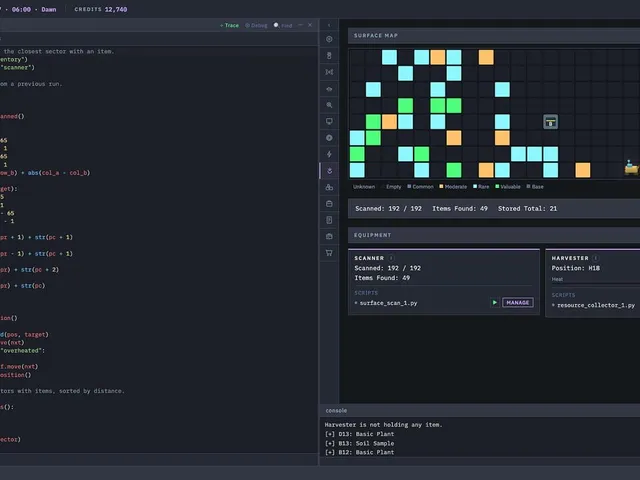Toggle Debug mode in the editor toolbar
The image size is (640, 480).
tap(256, 25)
